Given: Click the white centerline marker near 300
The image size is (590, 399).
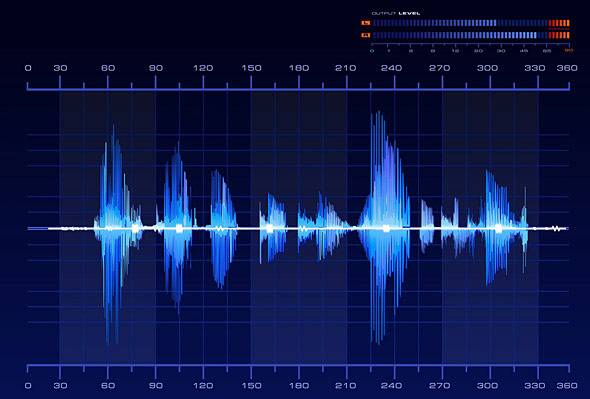Looking at the screenshot, I should pos(499,228).
